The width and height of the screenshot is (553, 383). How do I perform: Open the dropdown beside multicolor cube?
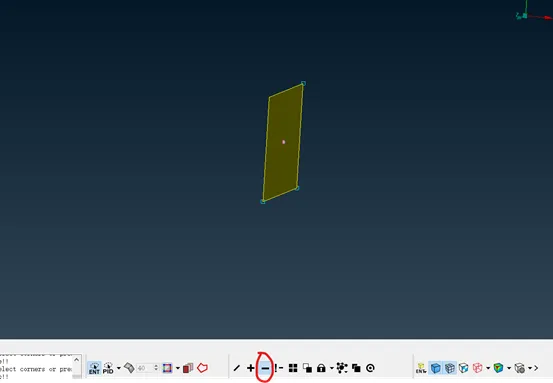tap(509, 368)
